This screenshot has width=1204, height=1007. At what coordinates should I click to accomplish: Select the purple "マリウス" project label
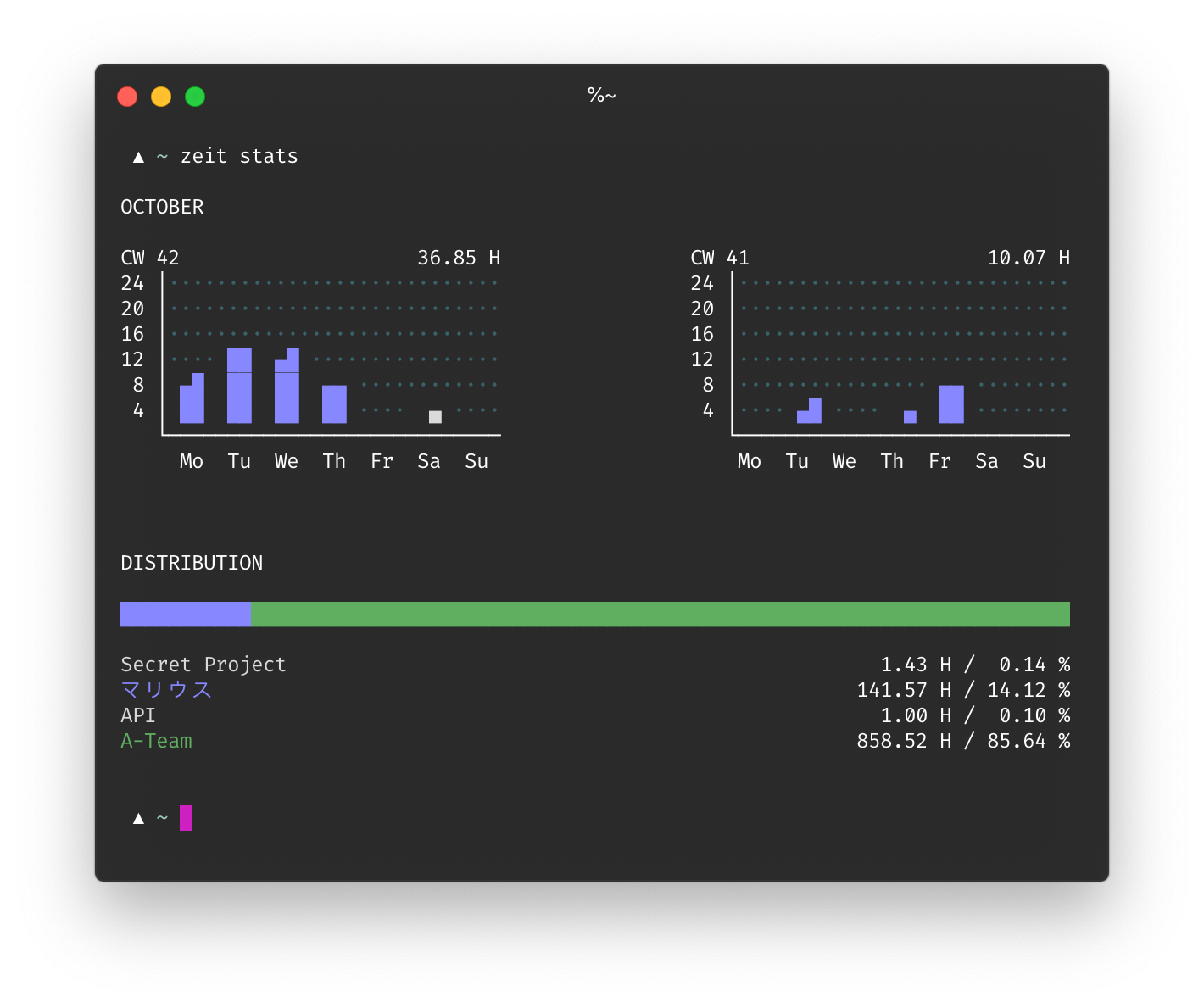point(166,690)
